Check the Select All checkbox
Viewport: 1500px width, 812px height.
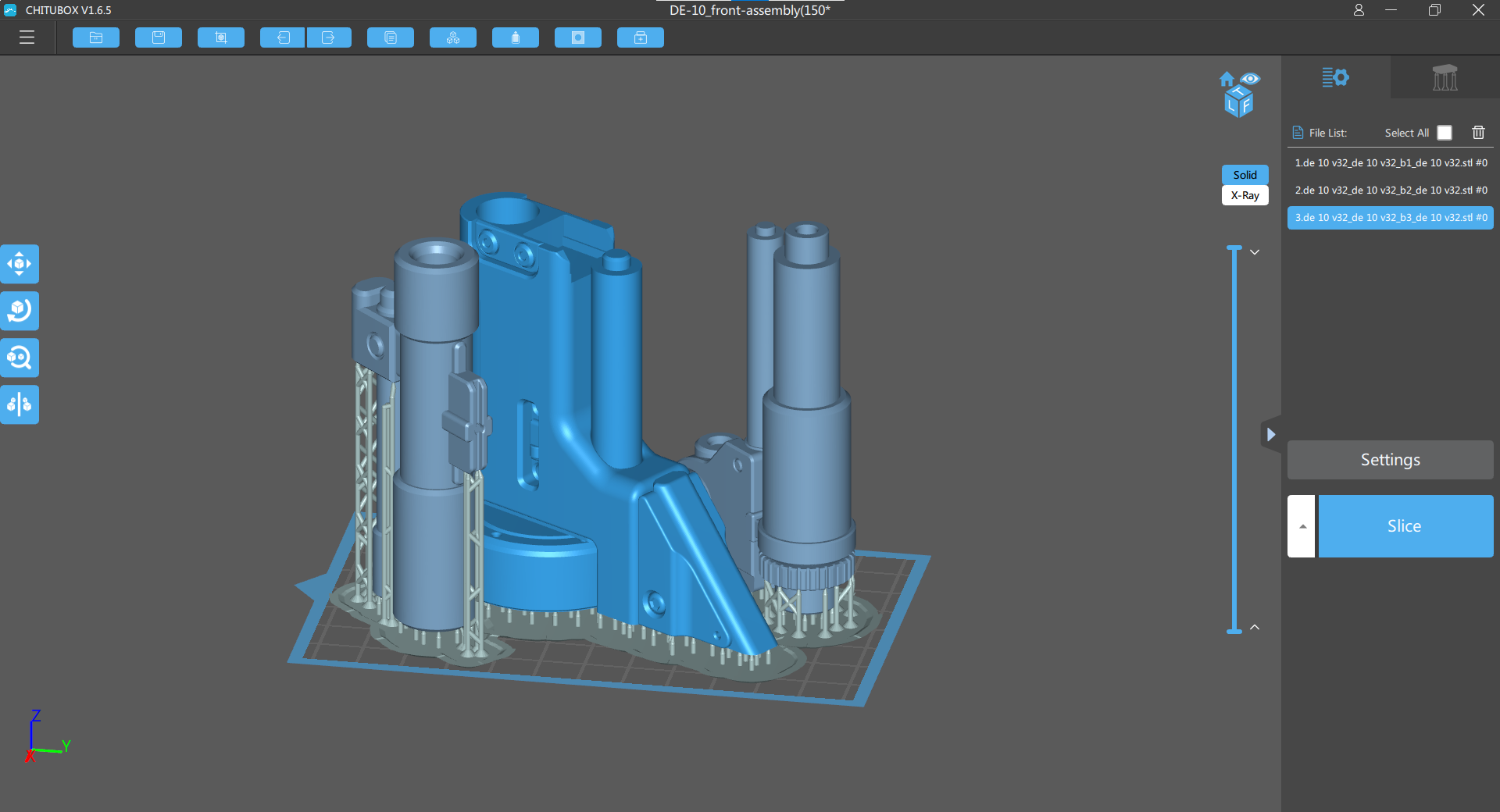pos(1445,133)
